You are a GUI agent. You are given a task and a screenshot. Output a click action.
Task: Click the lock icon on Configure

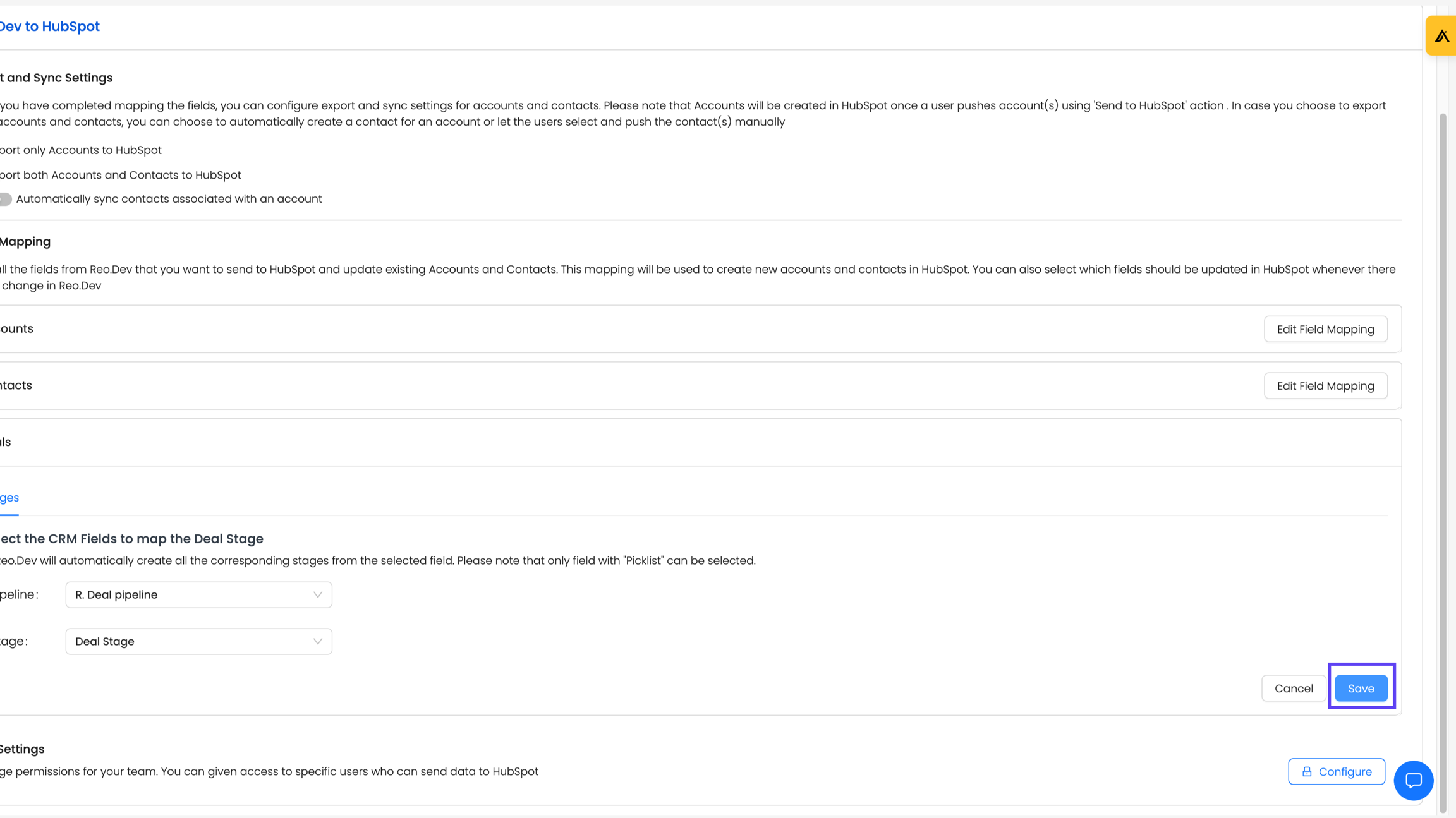coord(1307,771)
